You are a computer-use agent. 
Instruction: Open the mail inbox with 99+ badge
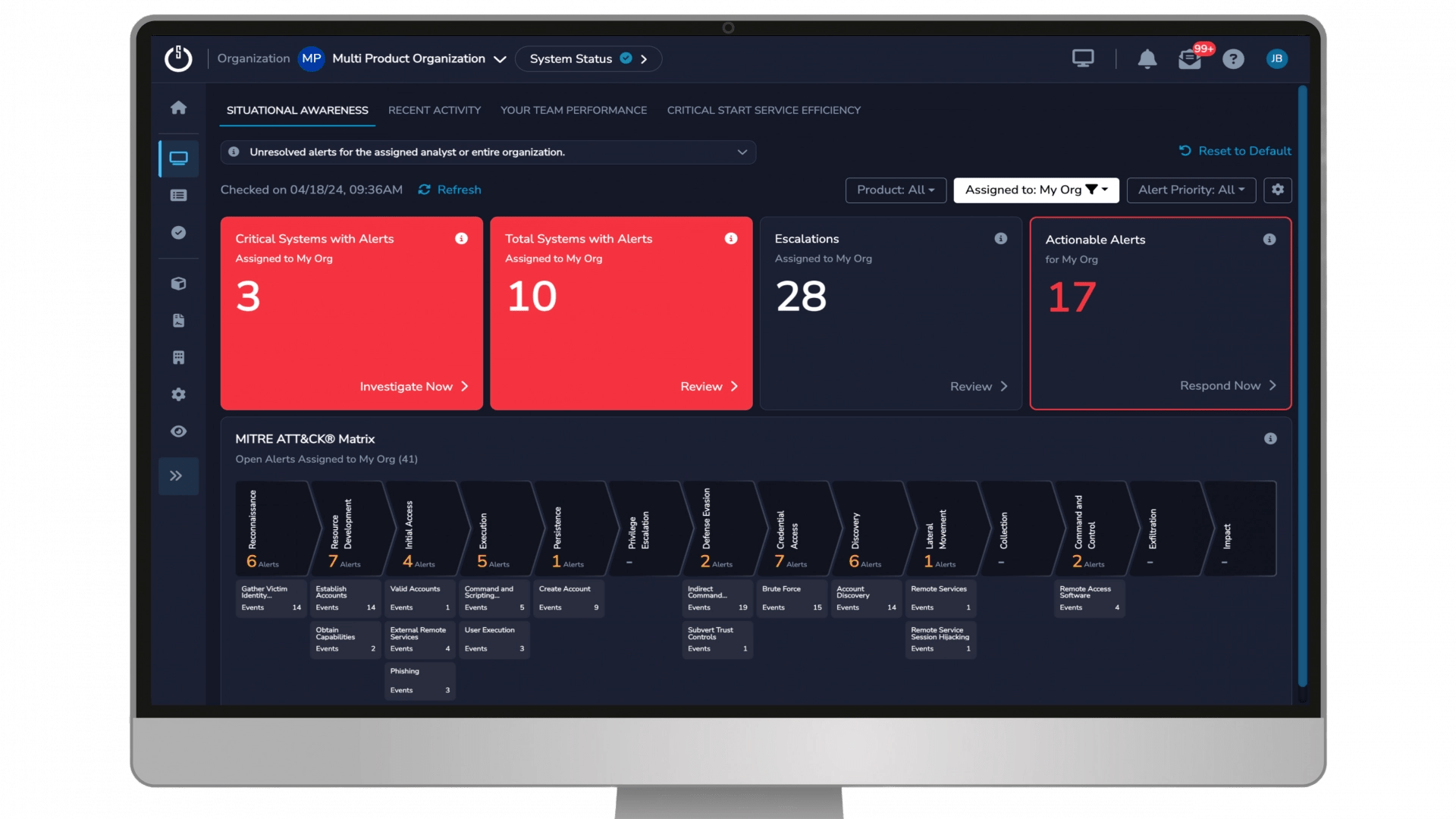1189,59
